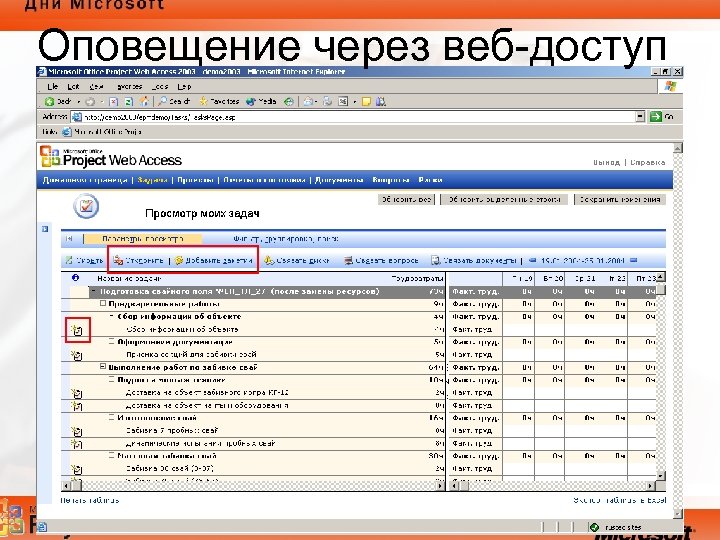The height and width of the screenshot is (540, 720).
Task: Click the green Go arrow button
Action: point(655,117)
